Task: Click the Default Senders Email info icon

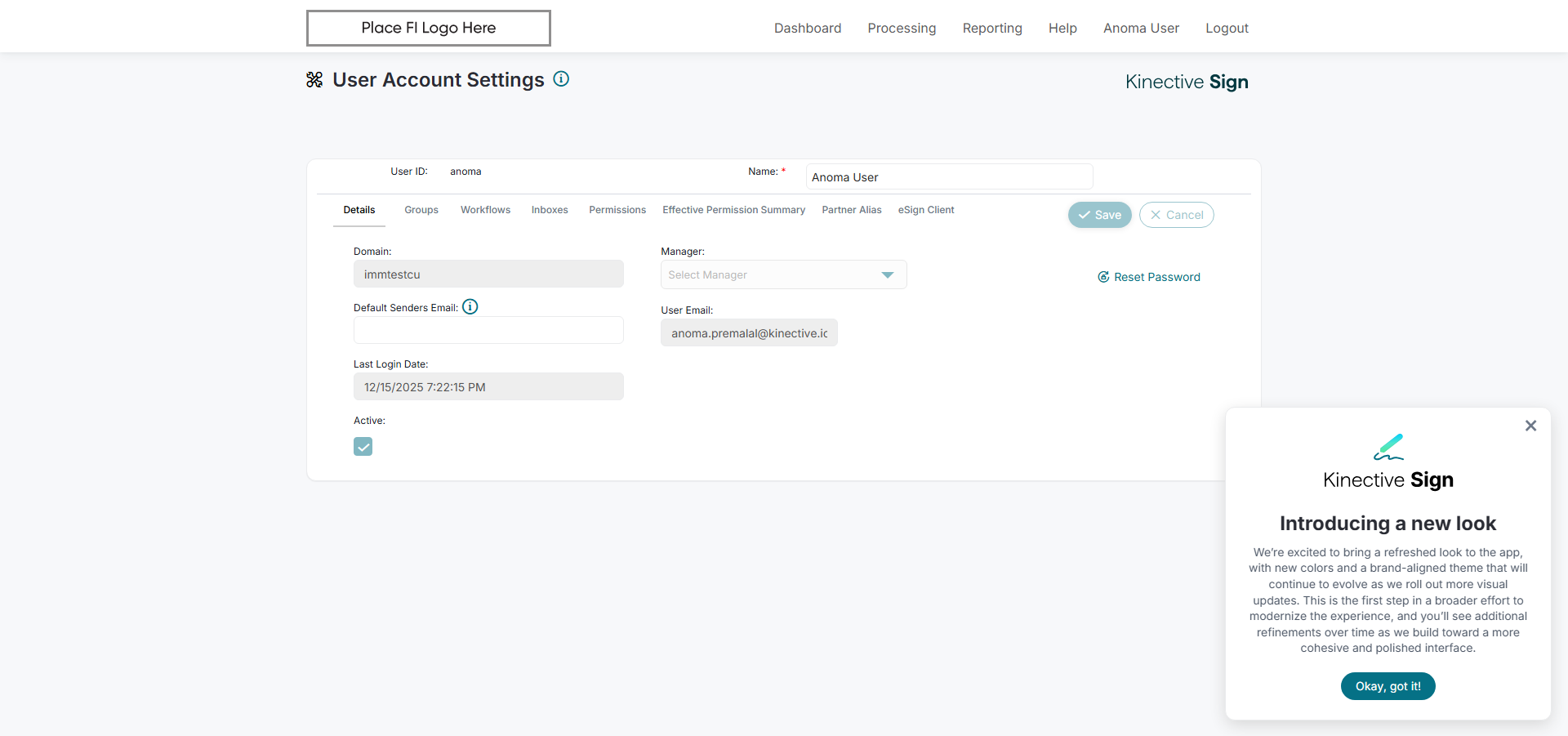Action: [x=470, y=306]
